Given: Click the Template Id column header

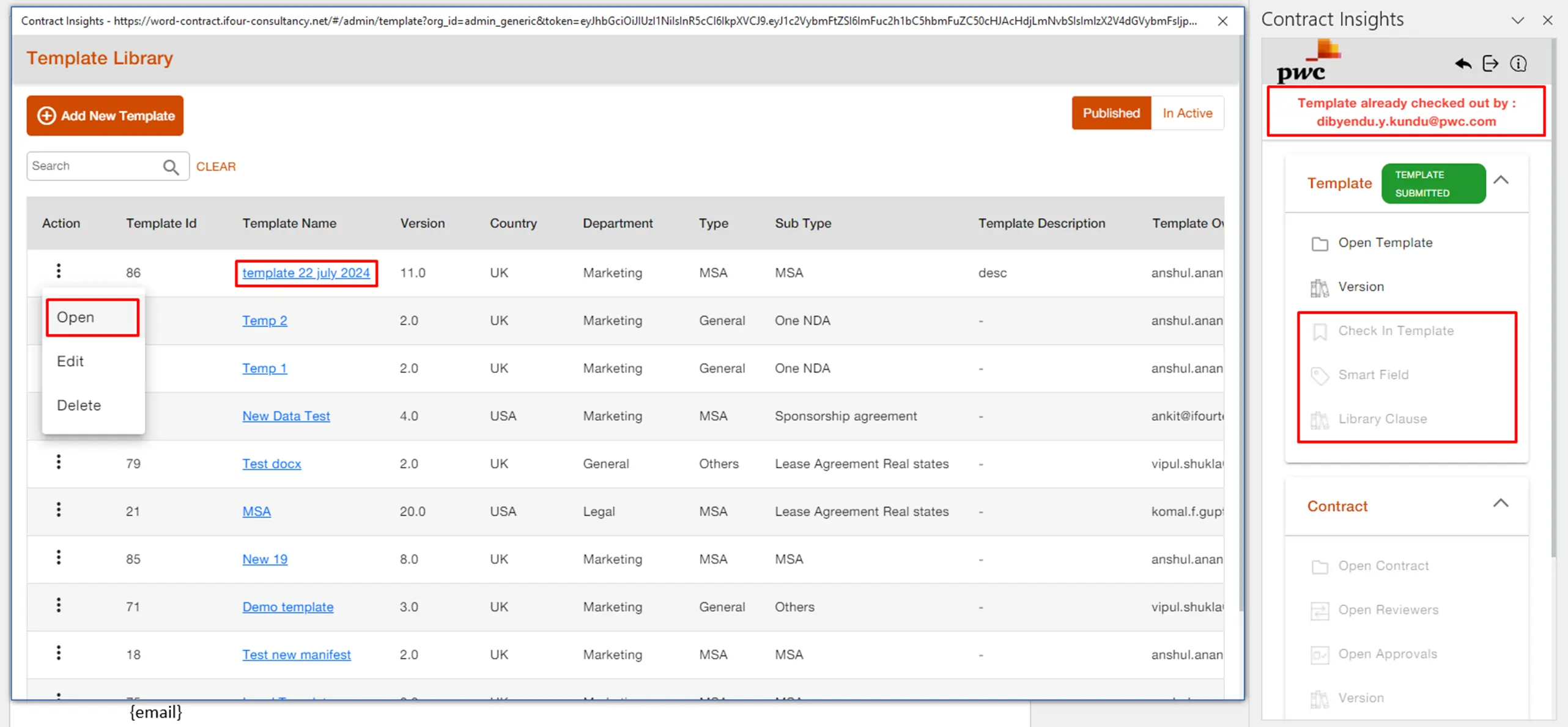Looking at the screenshot, I should tap(161, 223).
